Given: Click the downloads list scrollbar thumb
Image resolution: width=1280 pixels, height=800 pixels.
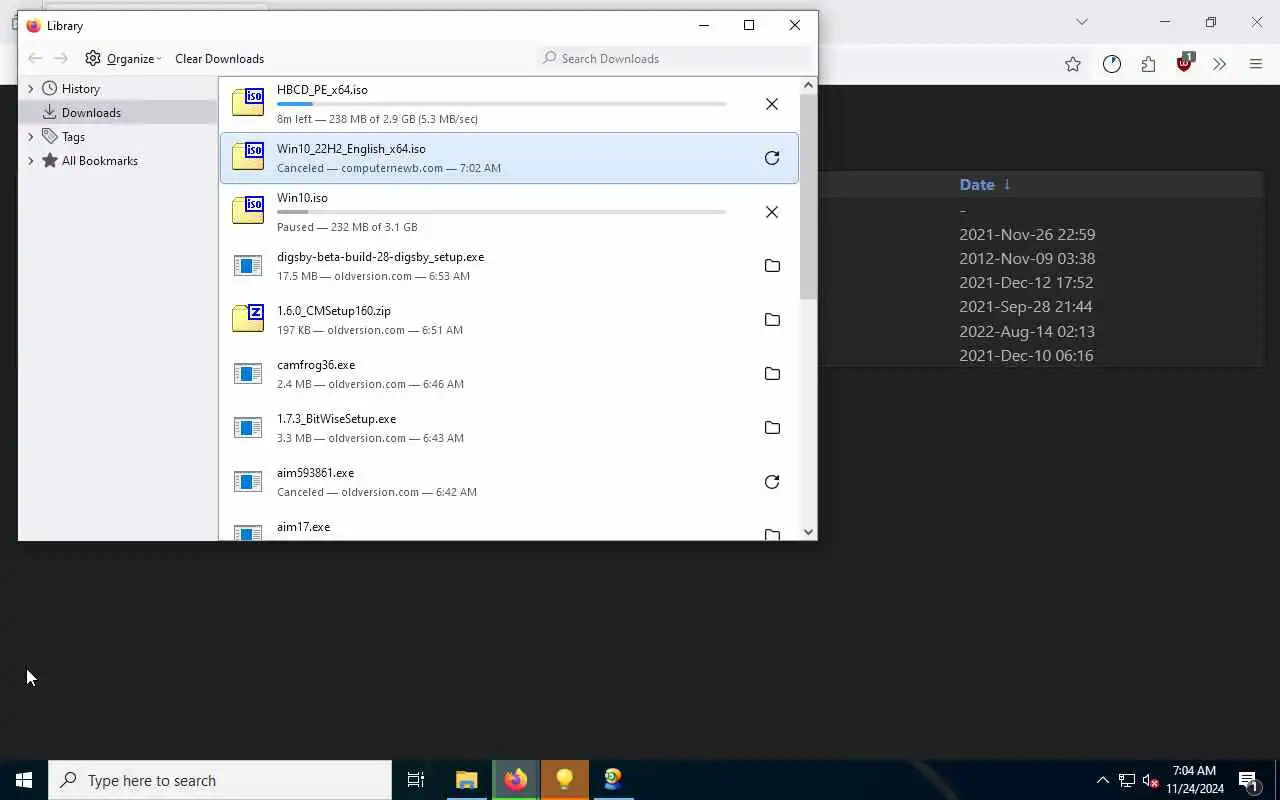Looking at the screenshot, I should [x=808, y=196].
